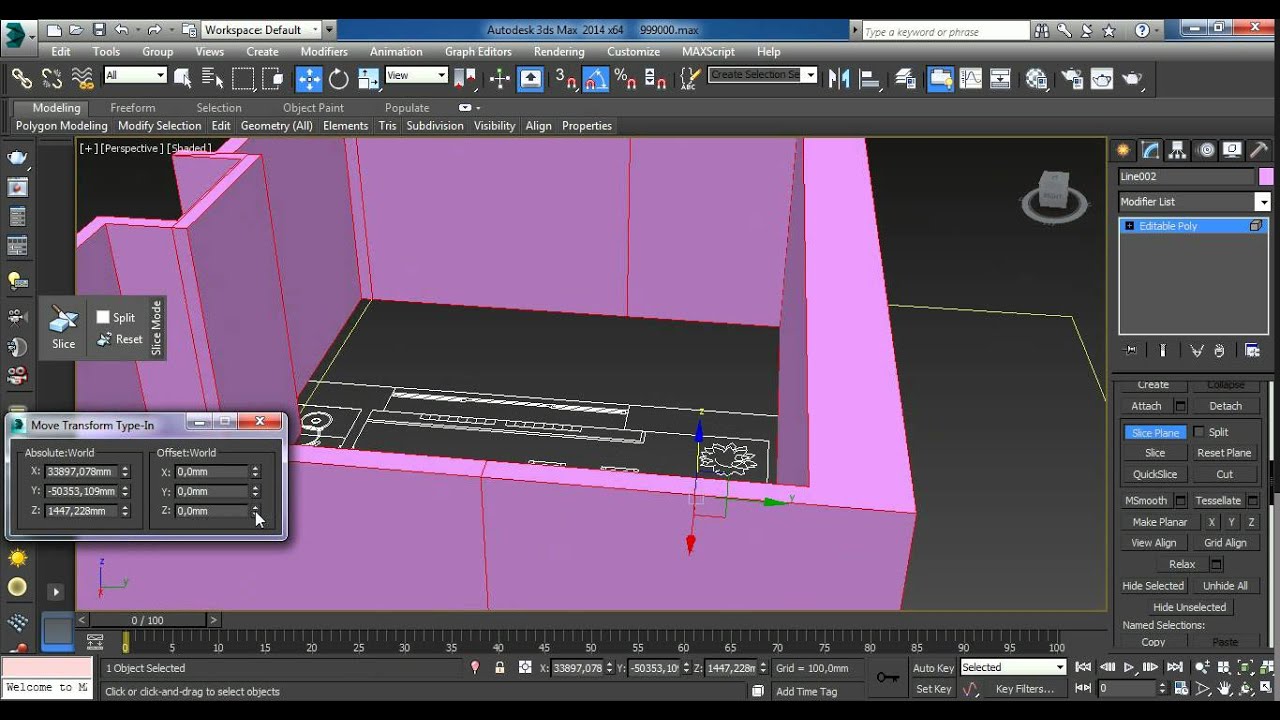The image size is (1280, 720).
Task: Click the QuickSlice button
Action: [1154, 474]
